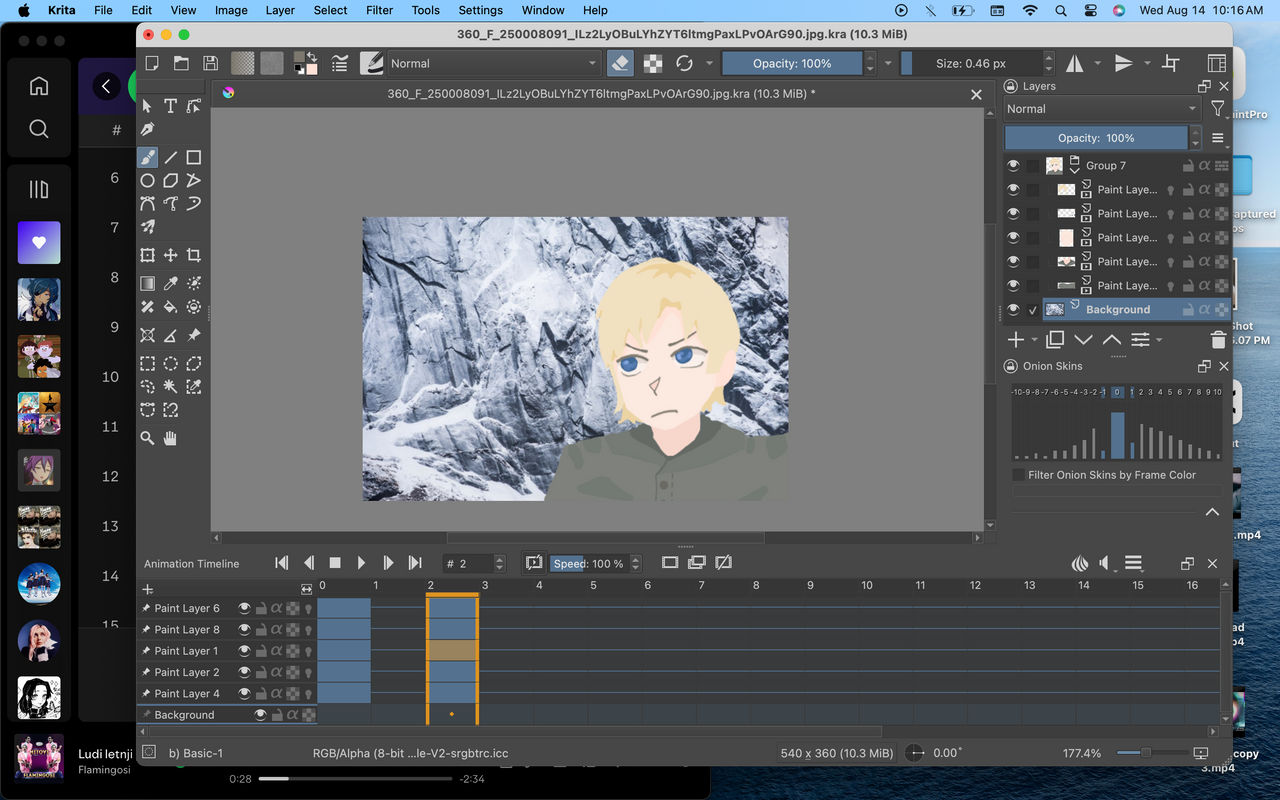Enable Filter Onion Skins by Frame Color
The height and width of the screenshot is (800, 1280).
(x=1019, y=475)
